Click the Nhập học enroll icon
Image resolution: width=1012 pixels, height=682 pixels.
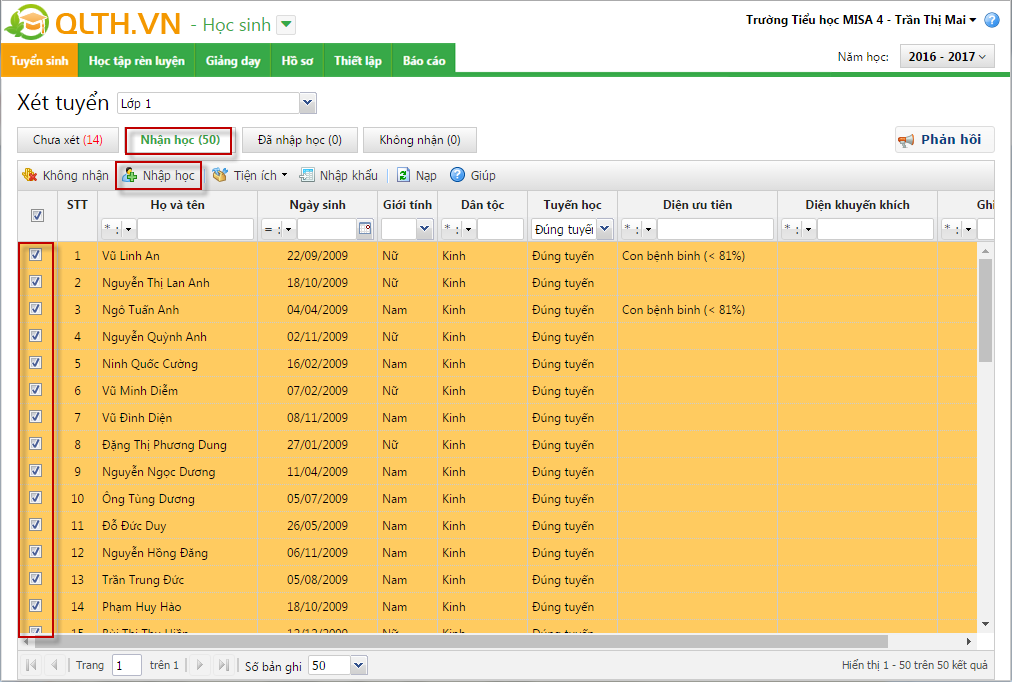130,176
